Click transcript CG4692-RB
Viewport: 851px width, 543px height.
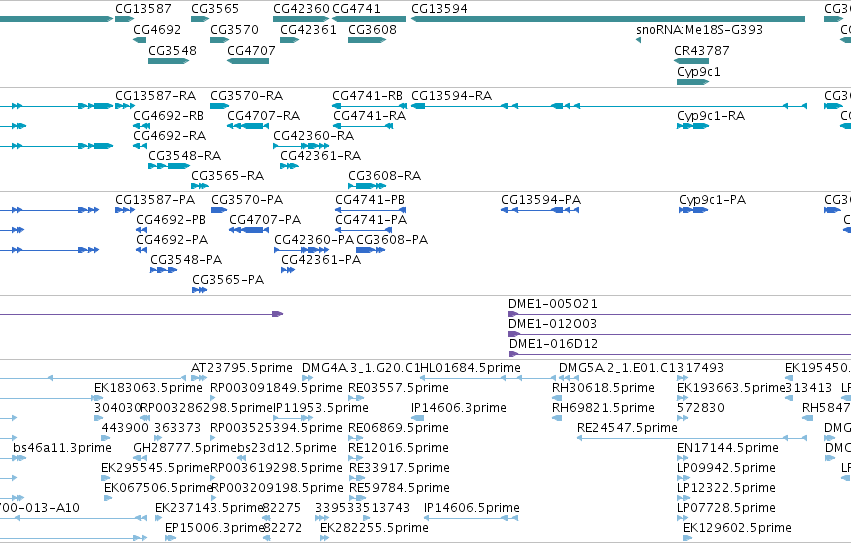tap(142, 126)
